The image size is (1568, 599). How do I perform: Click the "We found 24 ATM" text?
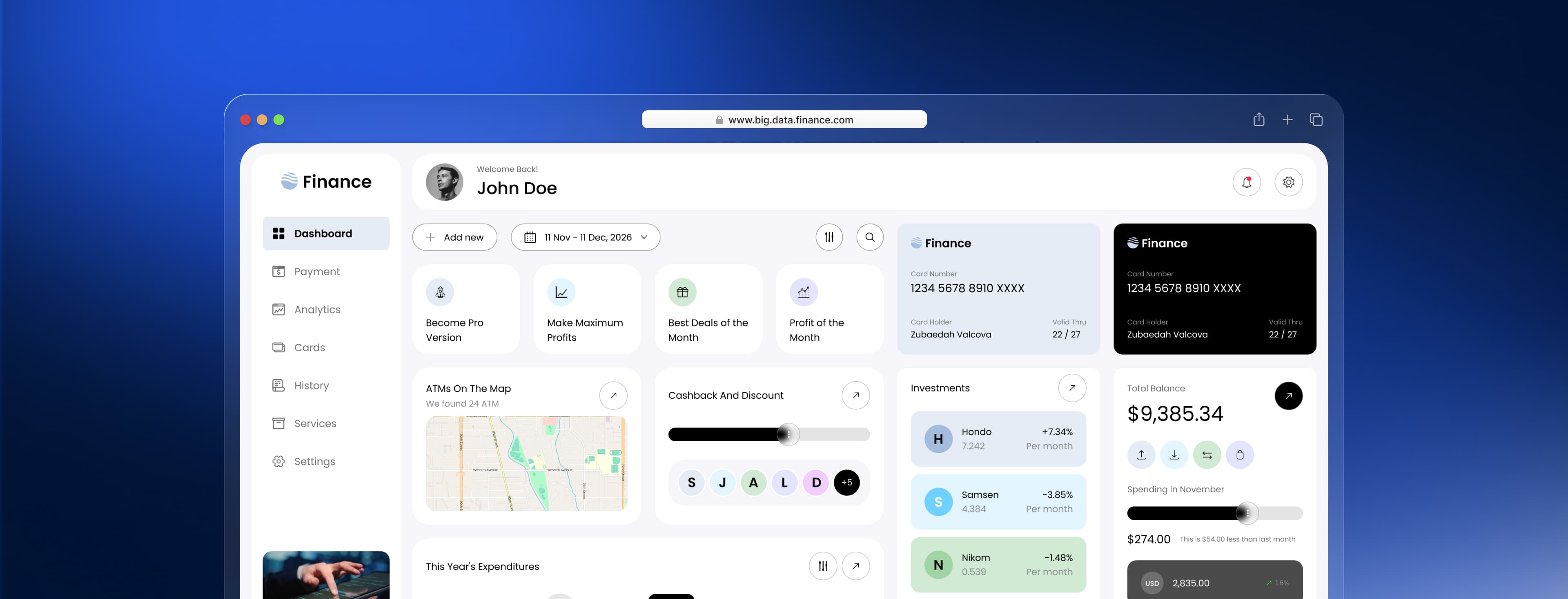(x=463, y=403)
